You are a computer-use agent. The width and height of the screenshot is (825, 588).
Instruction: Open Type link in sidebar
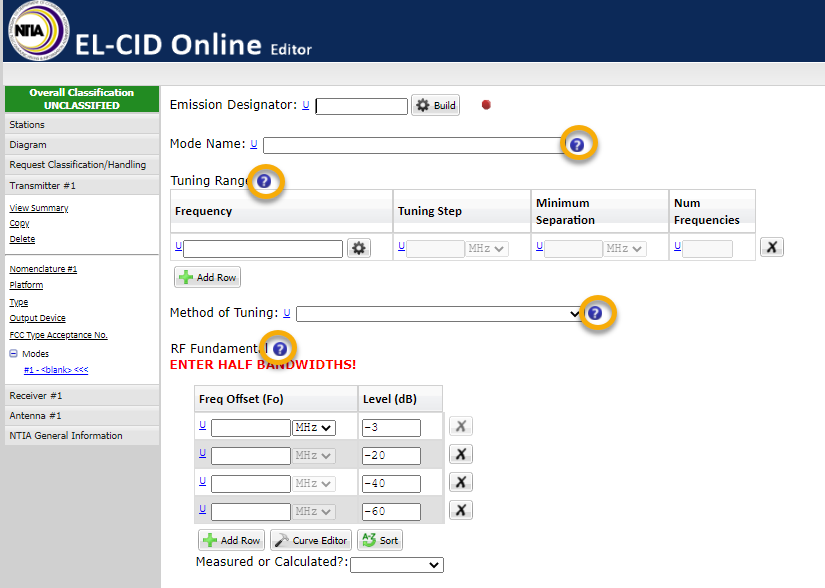(x=19, y=302)
